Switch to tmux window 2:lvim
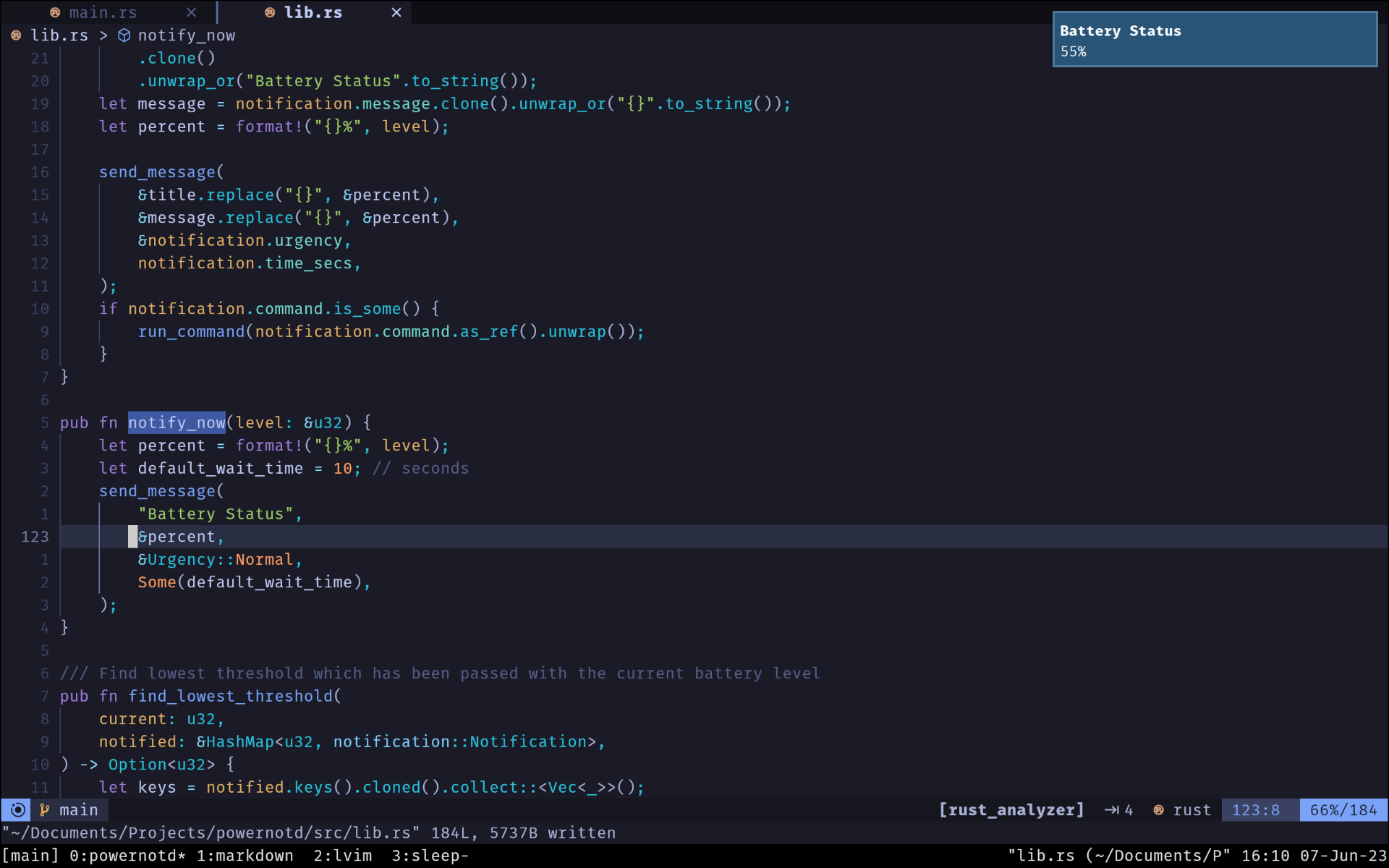Screen dimensions: 1389x868 pyautogui.click(x=343, y=856)
